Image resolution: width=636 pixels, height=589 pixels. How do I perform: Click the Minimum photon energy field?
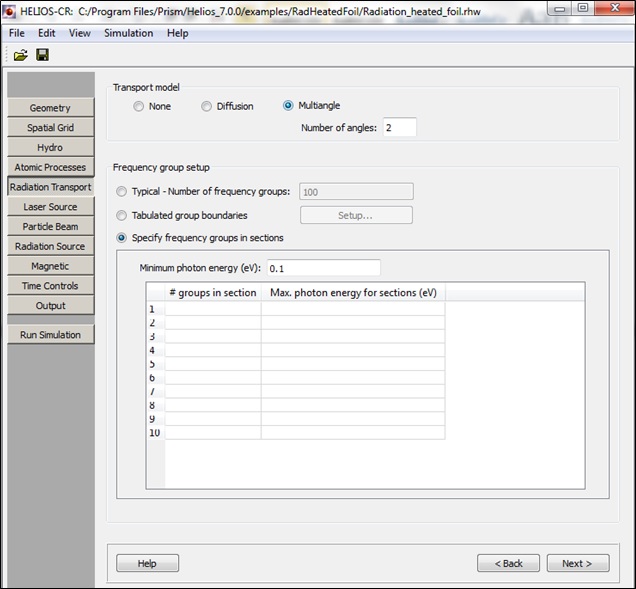coord(322,268)
